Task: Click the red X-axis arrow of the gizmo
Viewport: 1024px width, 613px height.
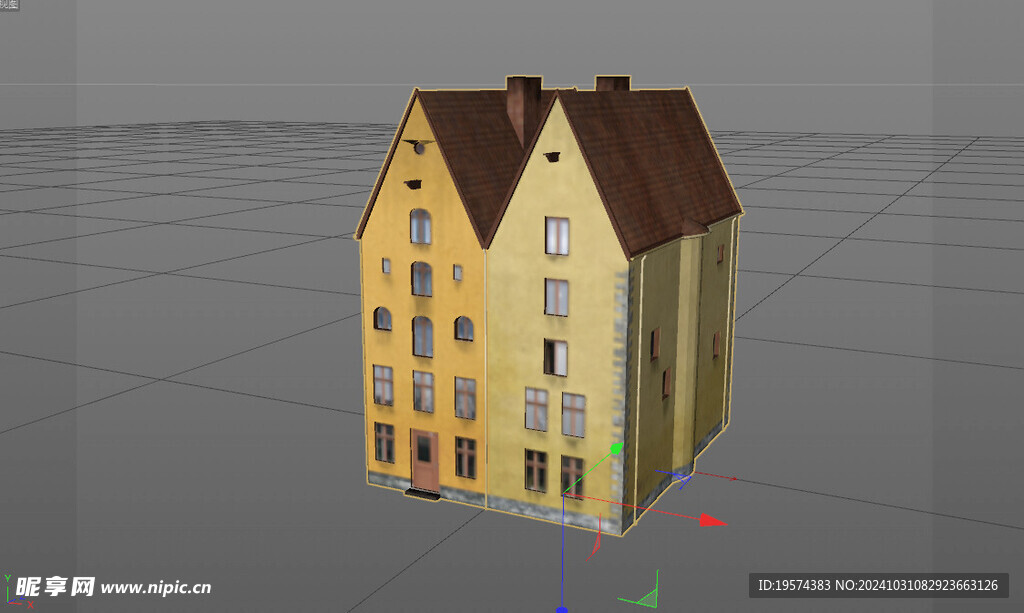Action: pos(712,520)
